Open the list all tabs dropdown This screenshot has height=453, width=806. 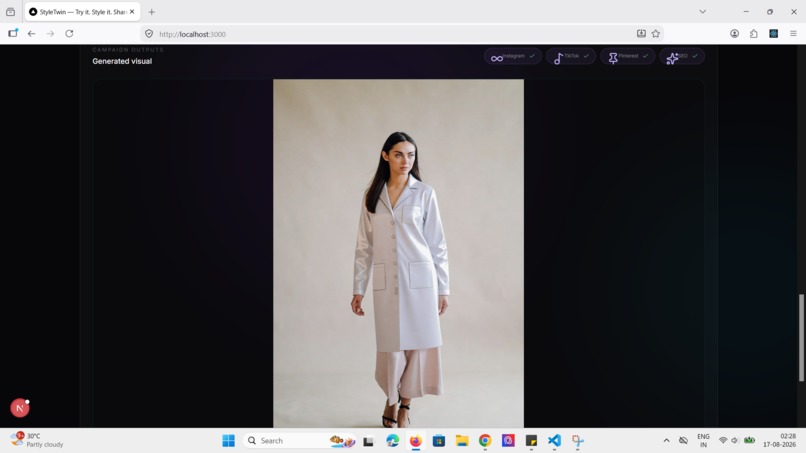coord(702,12)
